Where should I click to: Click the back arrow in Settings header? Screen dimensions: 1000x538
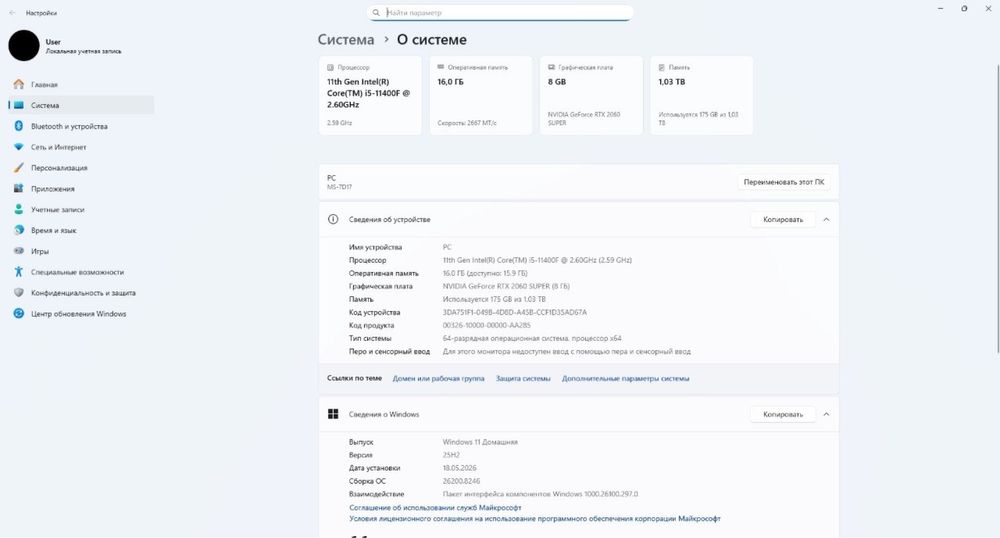[x=12, y=13]
